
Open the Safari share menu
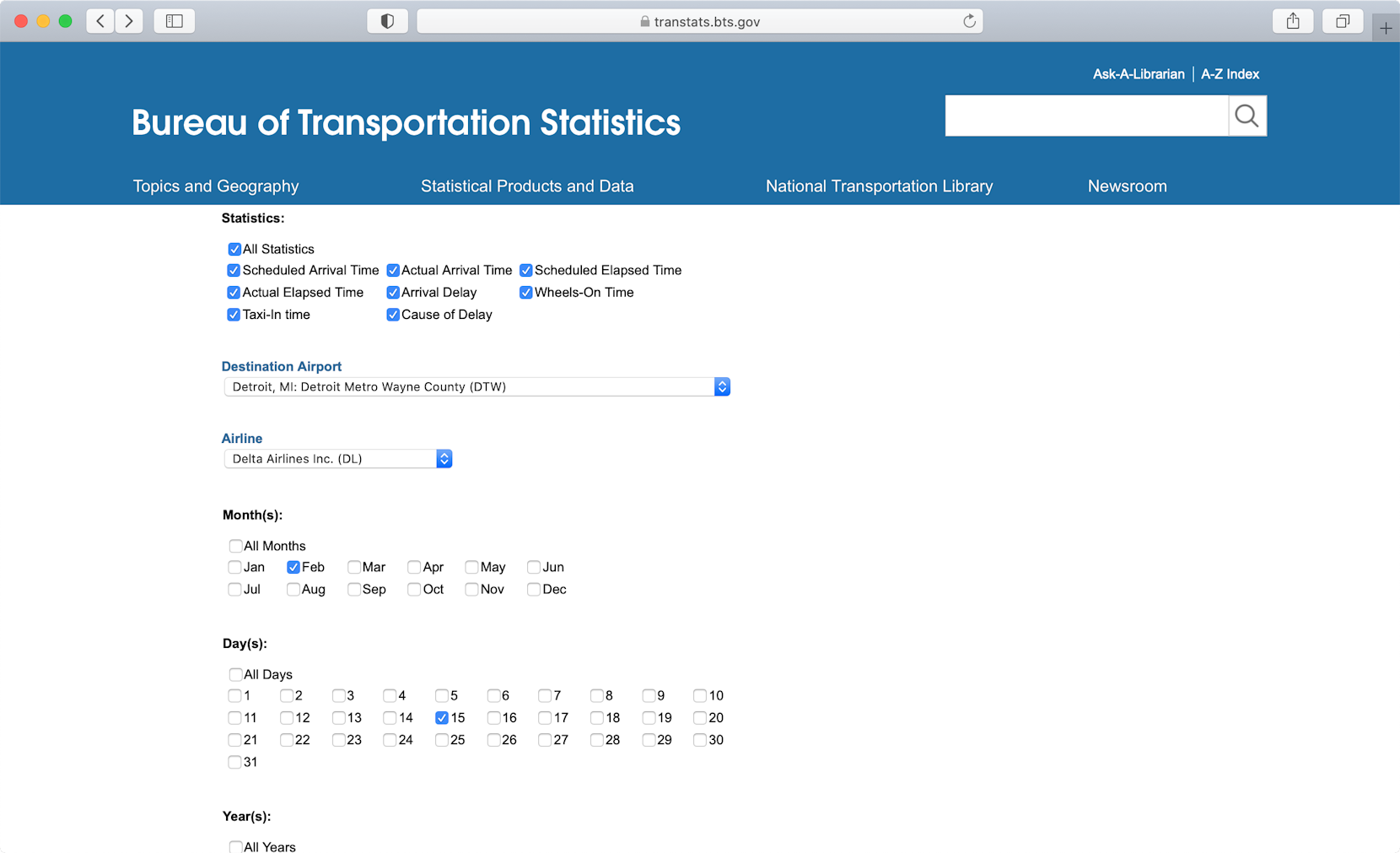1293,21
